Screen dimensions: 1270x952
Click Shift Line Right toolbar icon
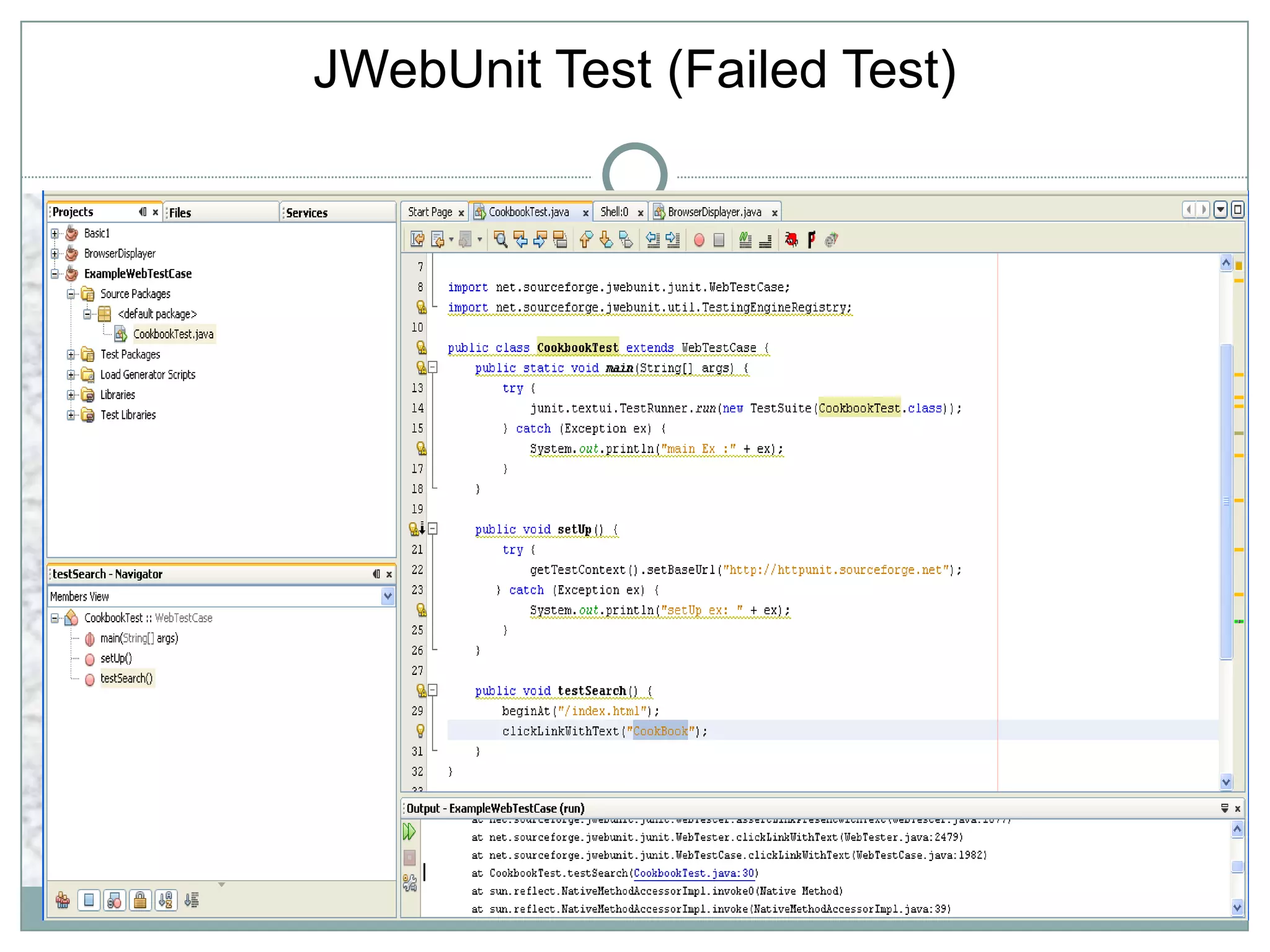coord(673,240)
